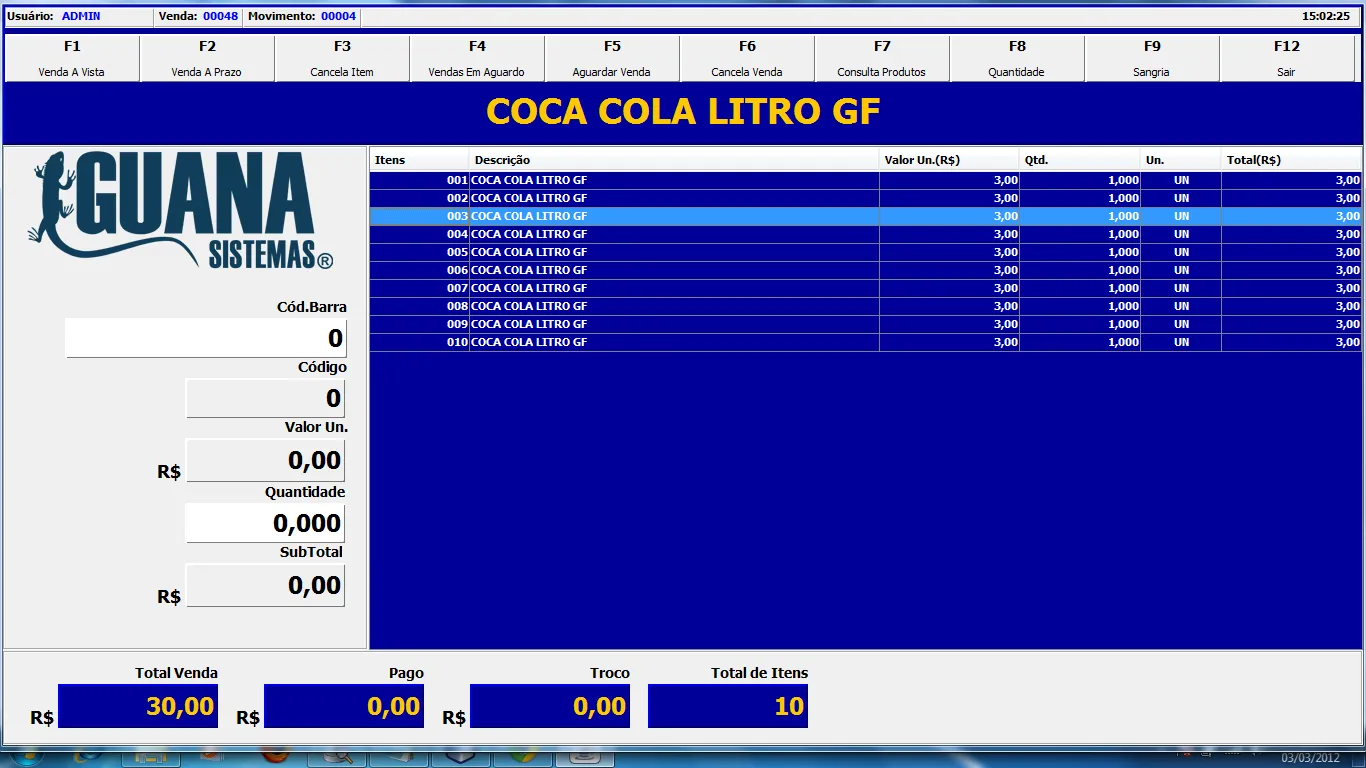Focus the Código field
This screenshot has width=1366, height=768.
click(266, 398)
